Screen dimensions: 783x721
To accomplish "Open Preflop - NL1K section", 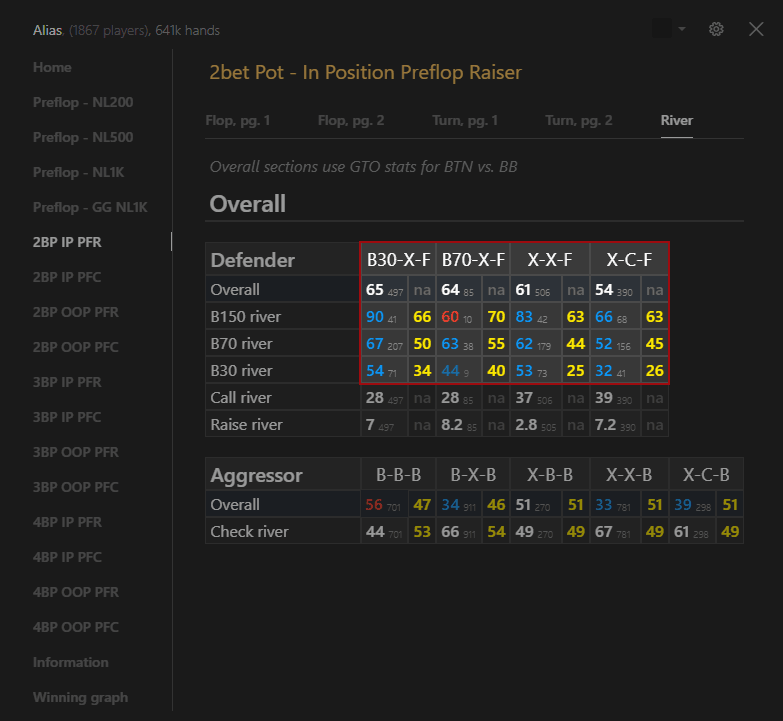I will coord(78,172).
